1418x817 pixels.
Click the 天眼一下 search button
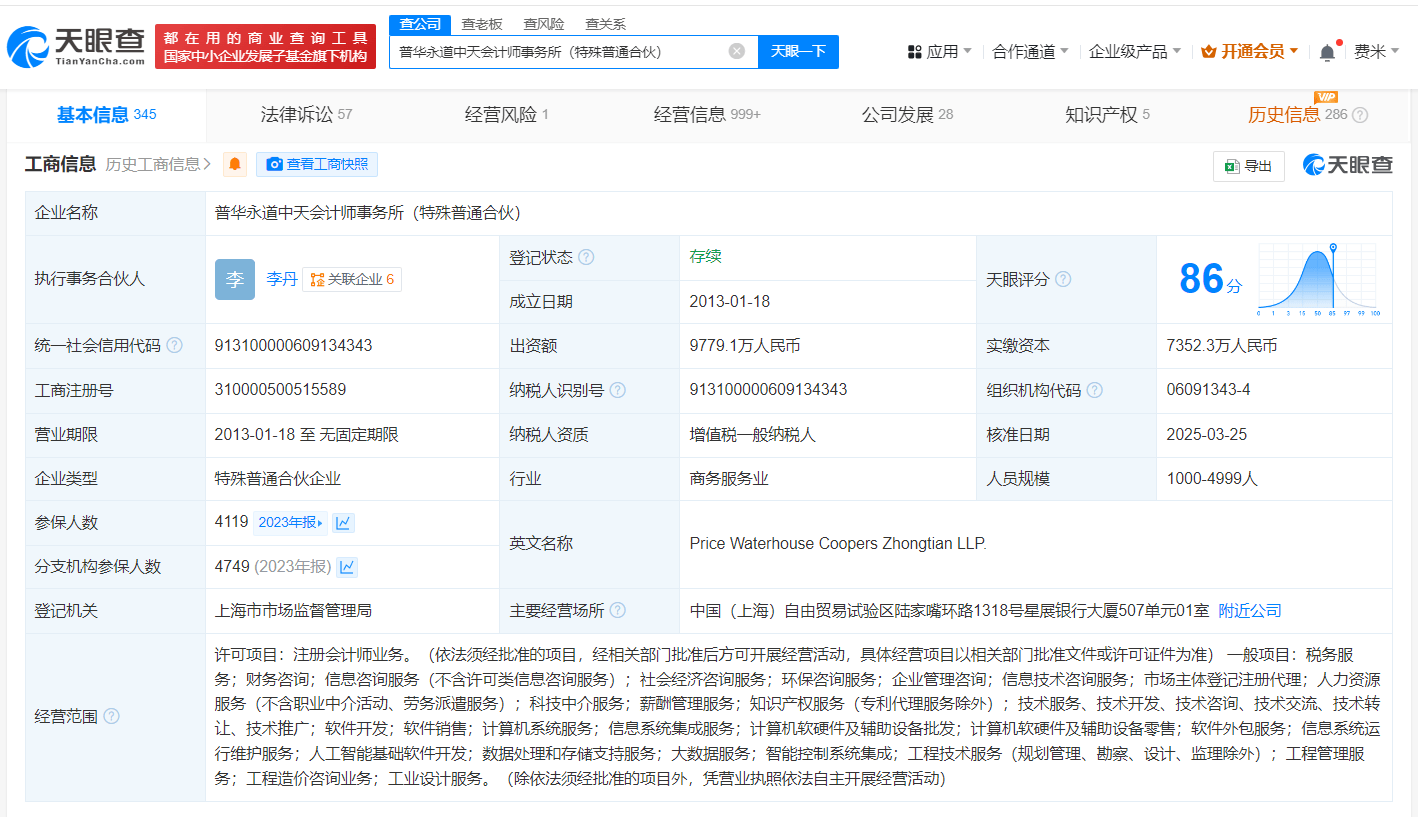coord(798,51)
